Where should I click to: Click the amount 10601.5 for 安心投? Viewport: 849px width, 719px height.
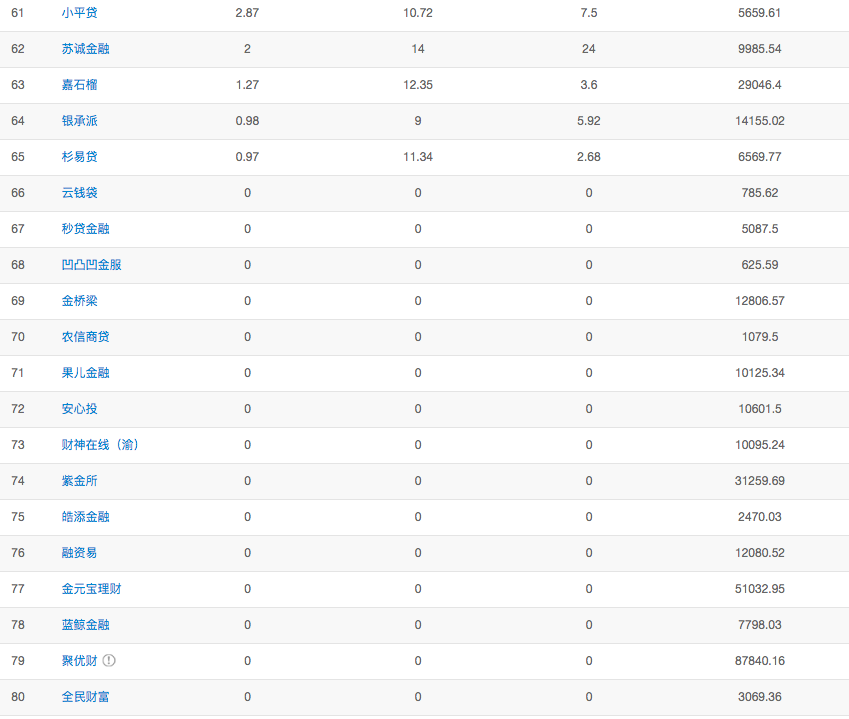coord(760,409)
